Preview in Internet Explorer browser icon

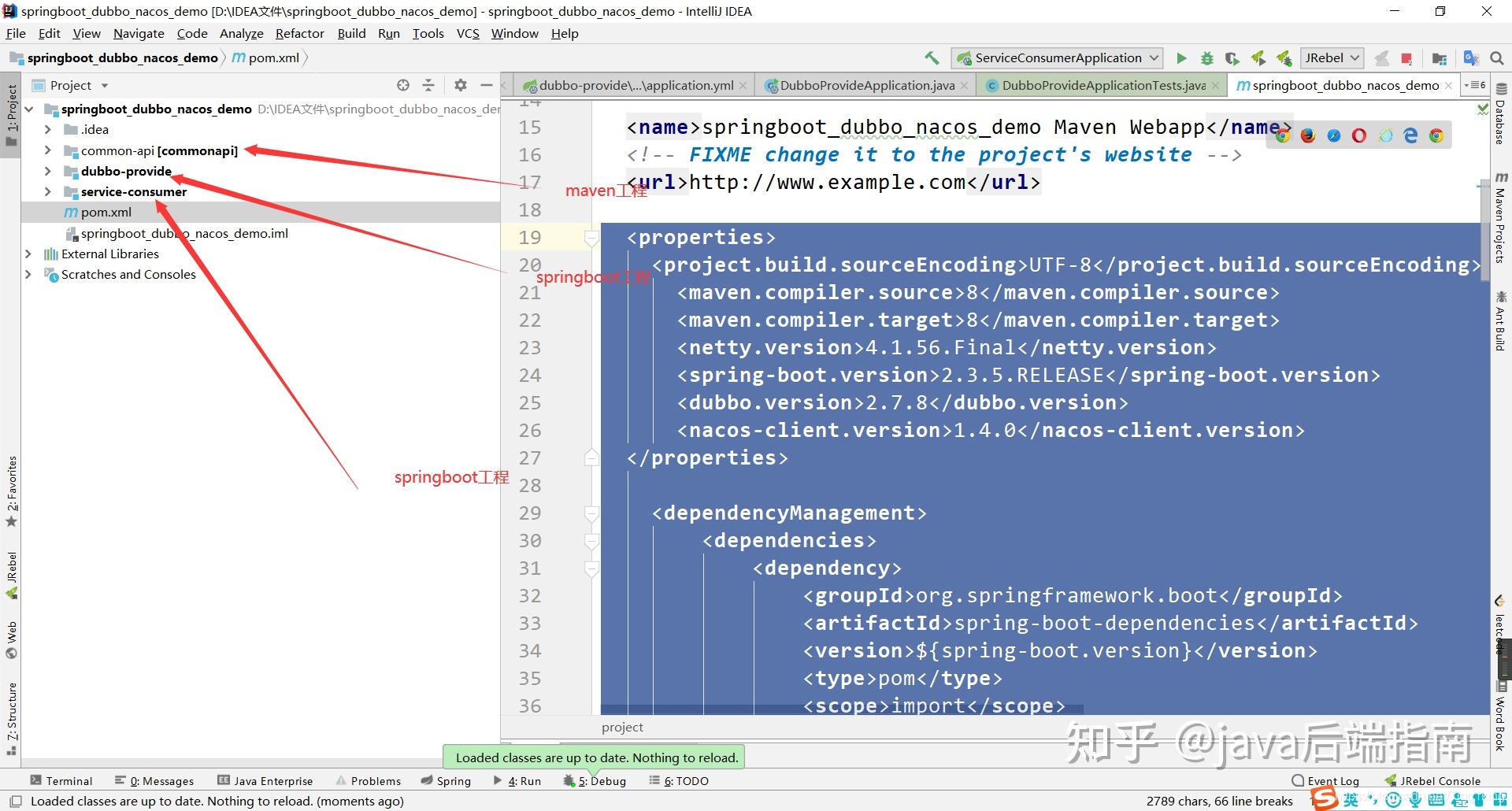coord(1385,135)
